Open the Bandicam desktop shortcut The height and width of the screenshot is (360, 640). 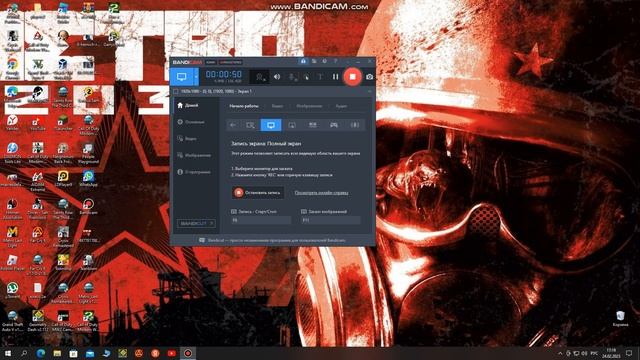(88, 207)
